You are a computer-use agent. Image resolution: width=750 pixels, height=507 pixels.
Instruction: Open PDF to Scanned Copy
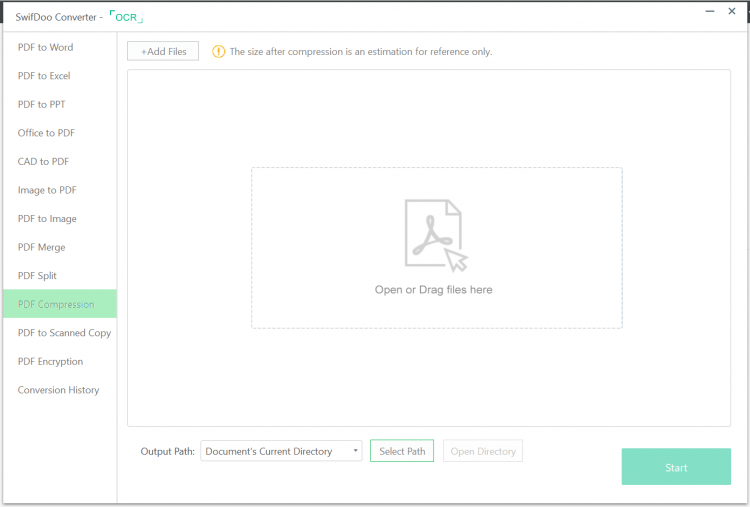pyautogui.click(x=60, y=333)
